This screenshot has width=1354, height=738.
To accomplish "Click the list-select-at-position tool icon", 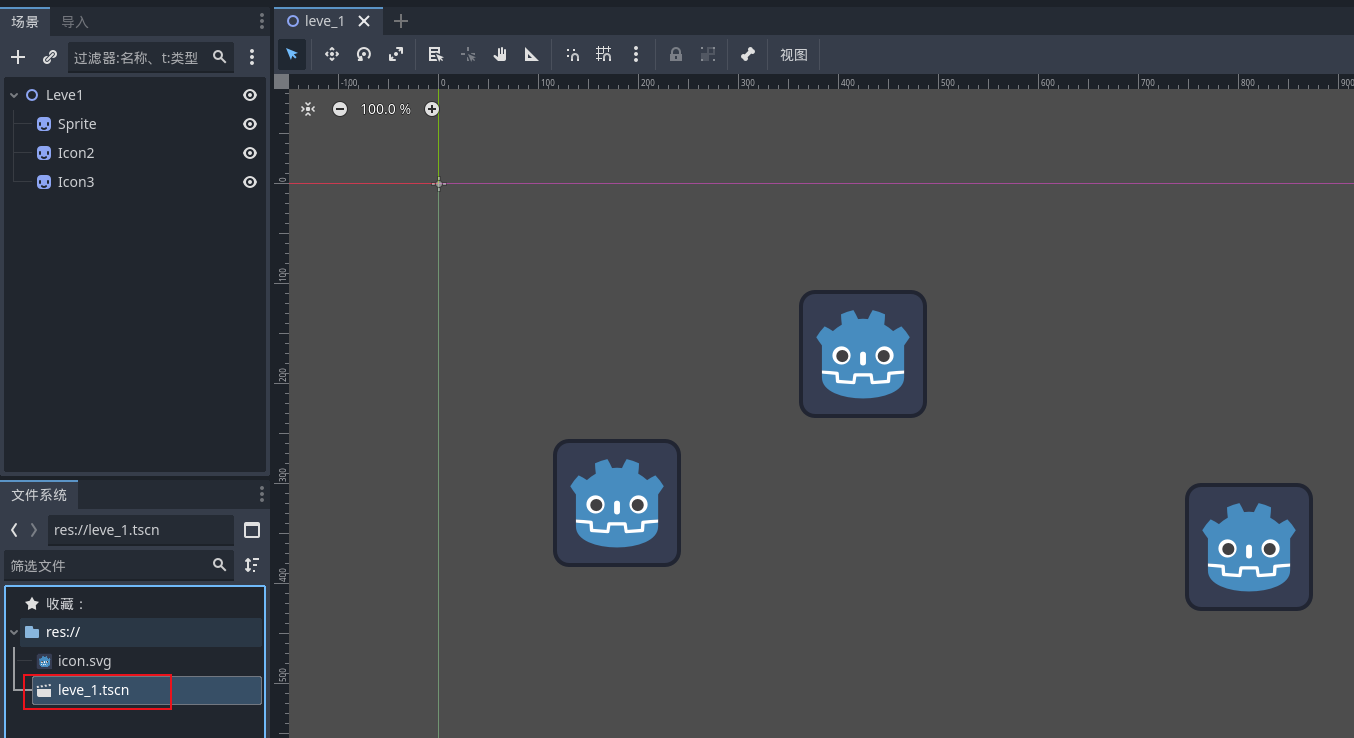I will tap(435, 54).
